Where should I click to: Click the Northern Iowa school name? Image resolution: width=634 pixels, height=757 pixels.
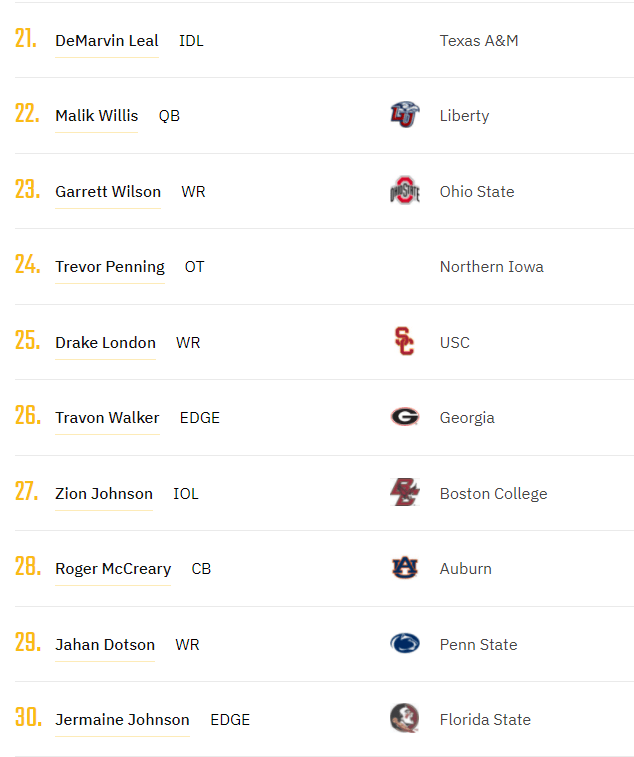tap(492, 267)
